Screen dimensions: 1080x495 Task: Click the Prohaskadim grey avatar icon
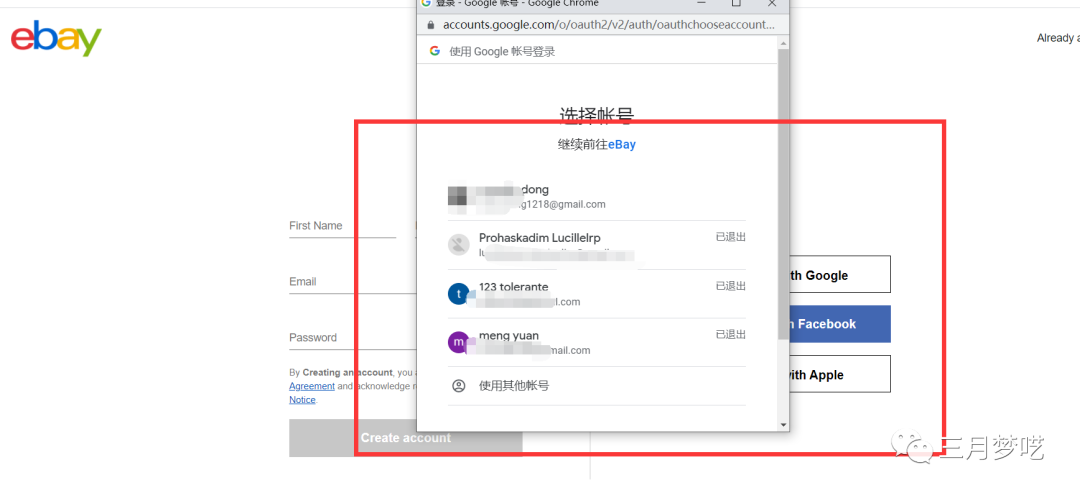(459, 244)
